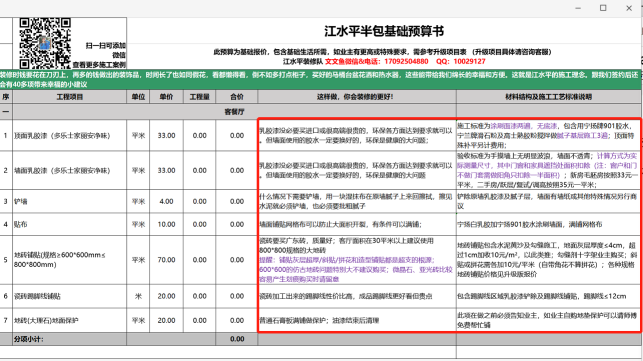Select the 客餐厅 section row
The width and height of the screenshot is (643, 361).
(234, 112)
